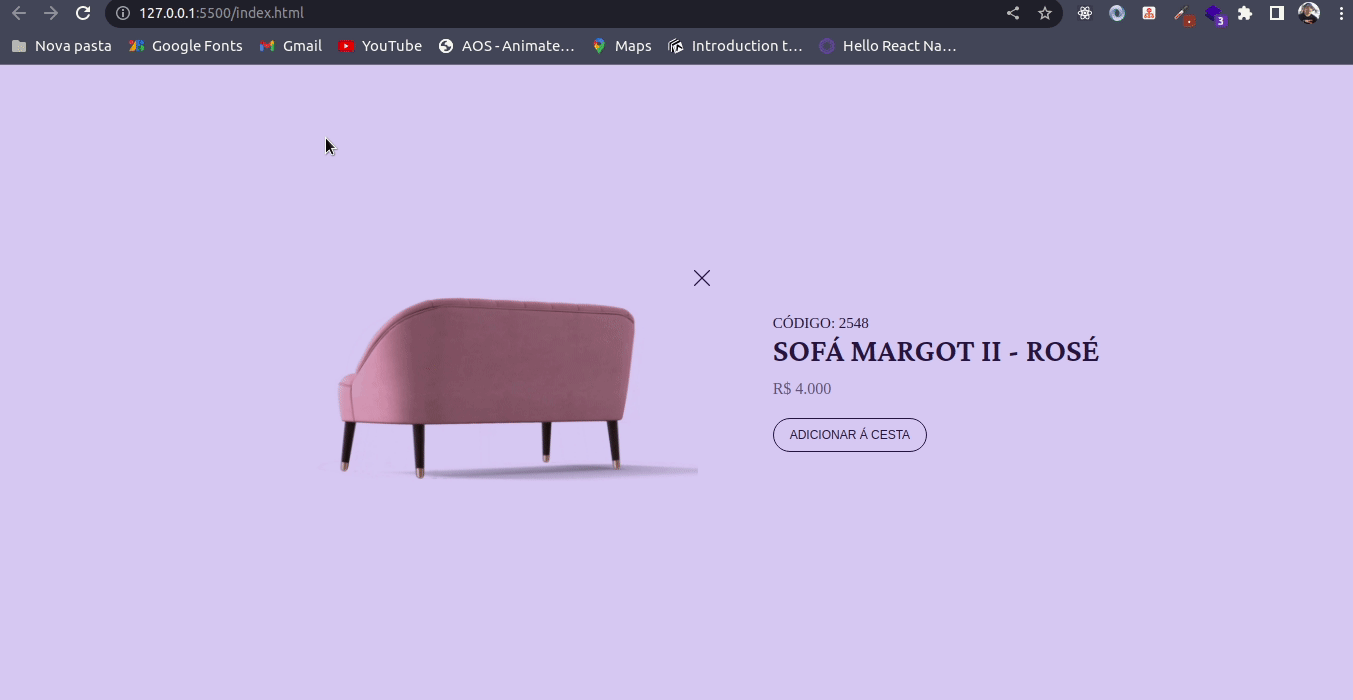Click the R$ 4.000 price text
Screen dimensions: 1353x700
(802, 389)
